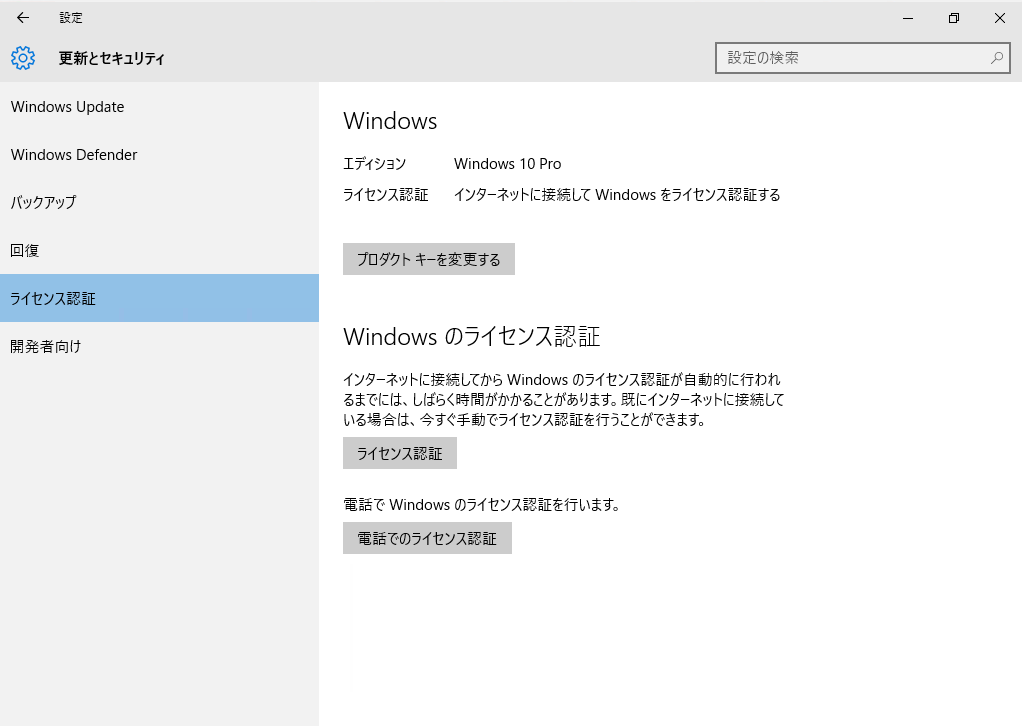Click the 設定 window title text
The image size is (1022, 726).
pos(71,18)
